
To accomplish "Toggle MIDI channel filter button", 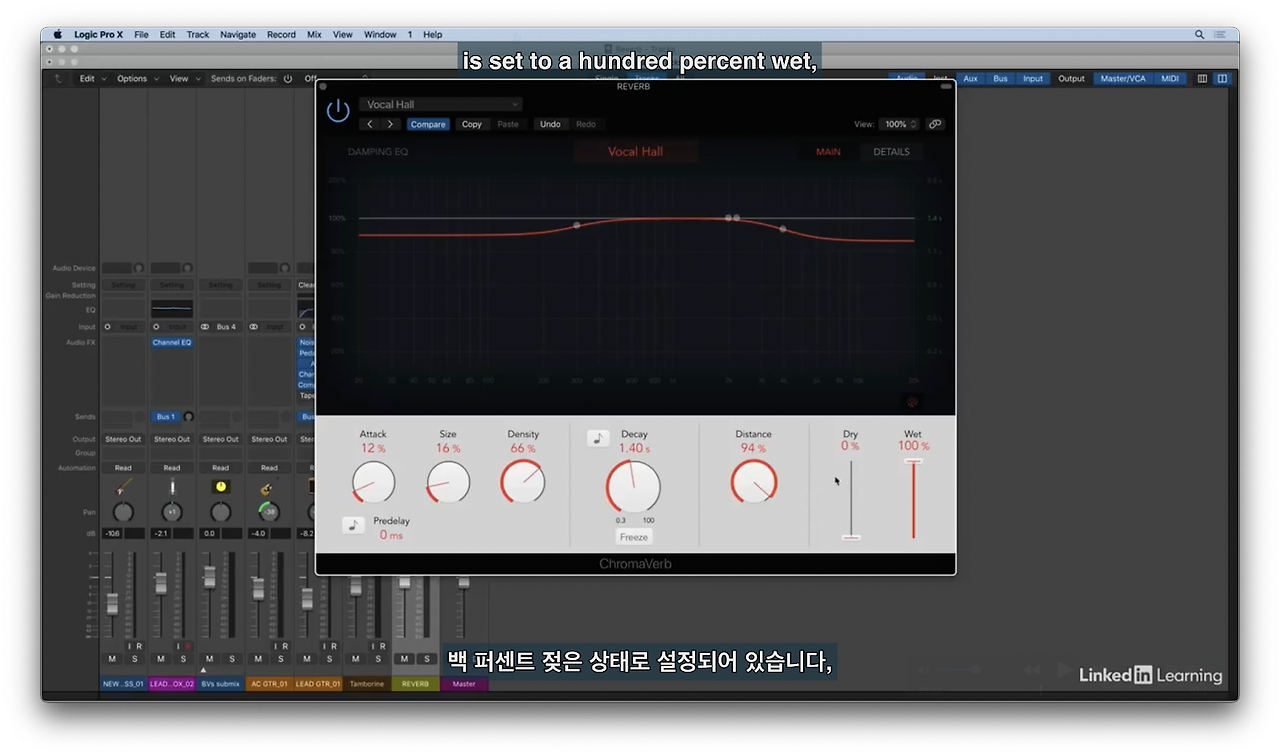I will click(x=1170, y=79).
